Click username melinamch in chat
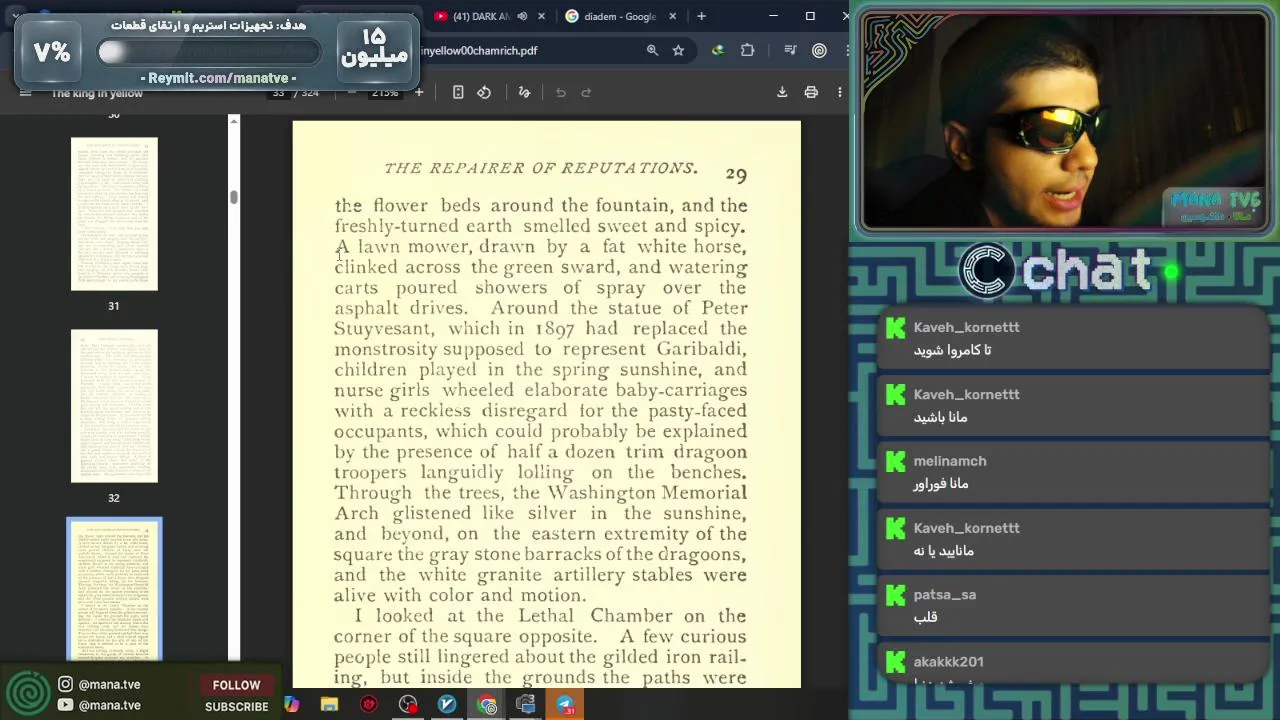 click(950, 461)
